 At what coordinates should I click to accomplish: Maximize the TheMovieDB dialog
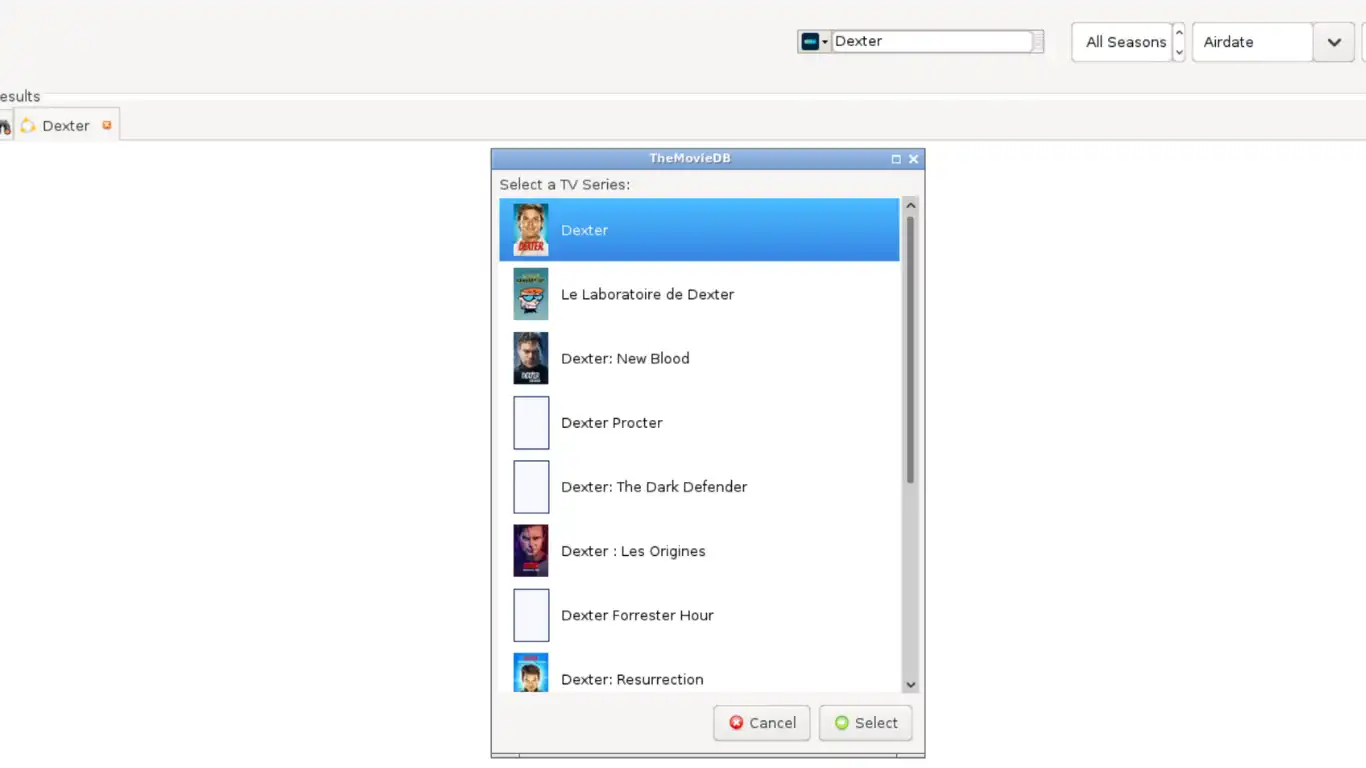pos(896,159)
